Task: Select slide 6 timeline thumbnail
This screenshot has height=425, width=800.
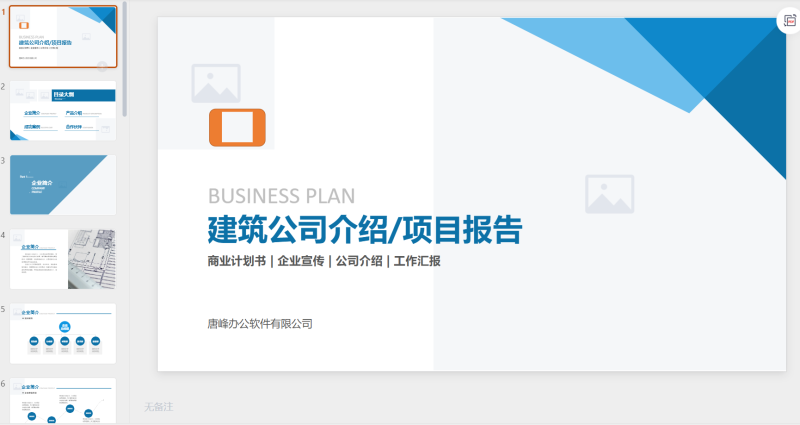Action: point(63,401)
